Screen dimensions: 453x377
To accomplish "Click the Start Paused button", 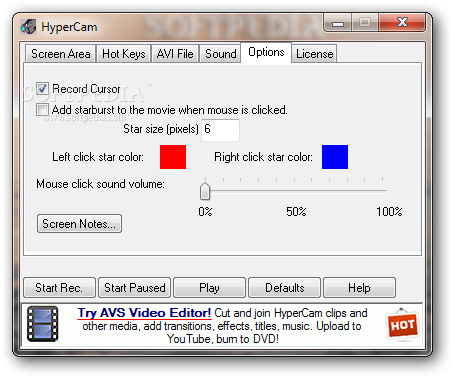I will pyautogui.click(x=135, y=287).
